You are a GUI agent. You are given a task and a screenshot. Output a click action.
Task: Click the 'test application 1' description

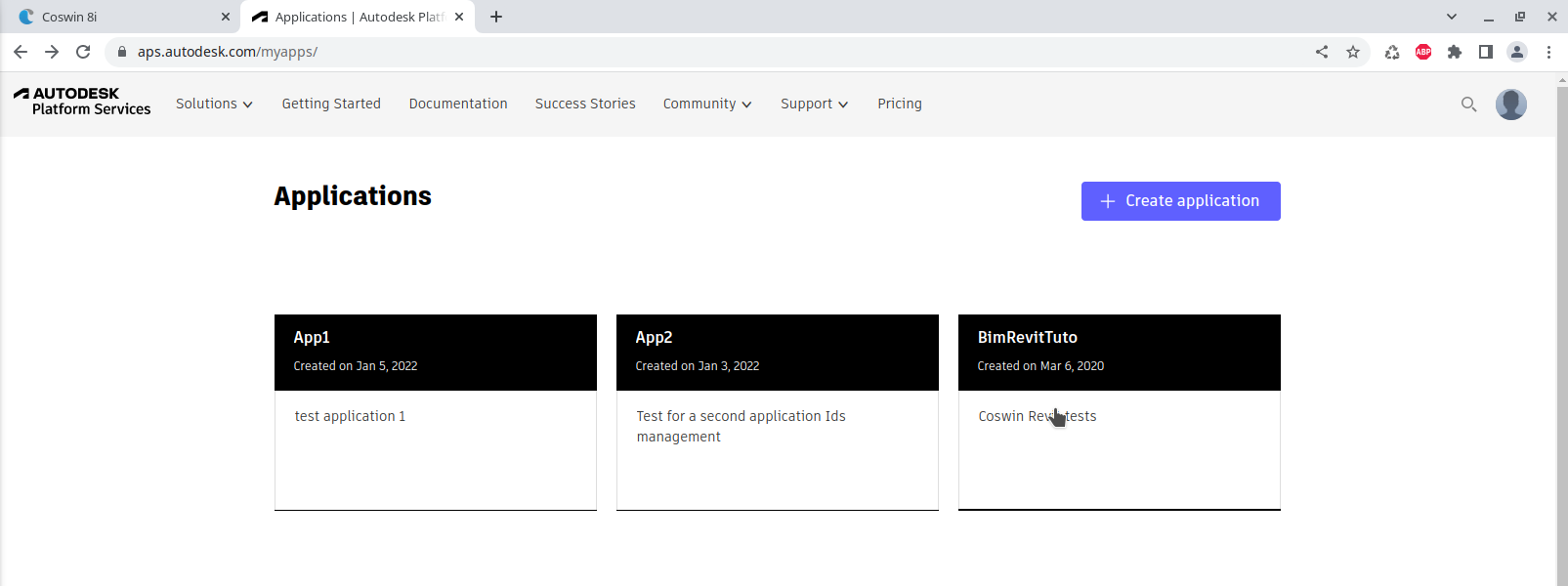(350, 416)
